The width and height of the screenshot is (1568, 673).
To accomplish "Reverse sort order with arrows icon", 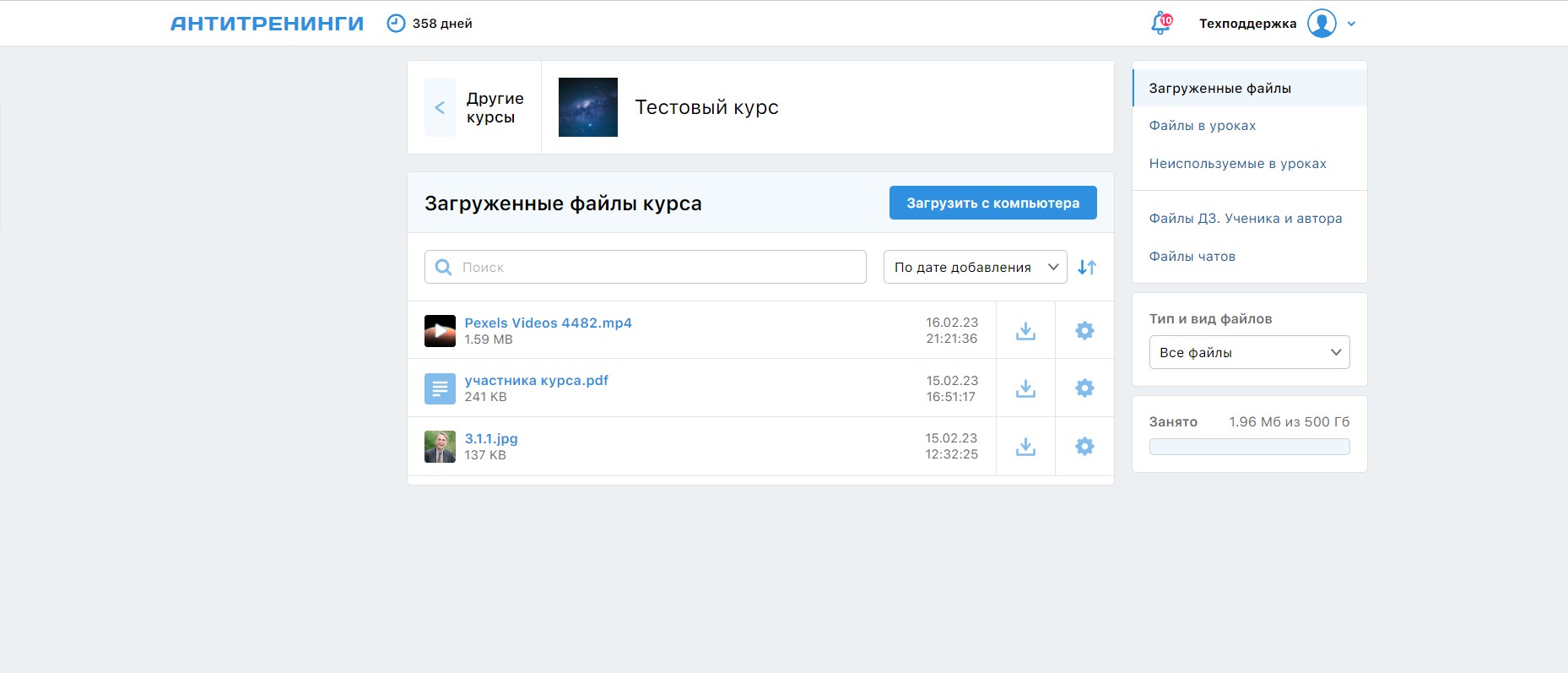I will (1087, 268).
